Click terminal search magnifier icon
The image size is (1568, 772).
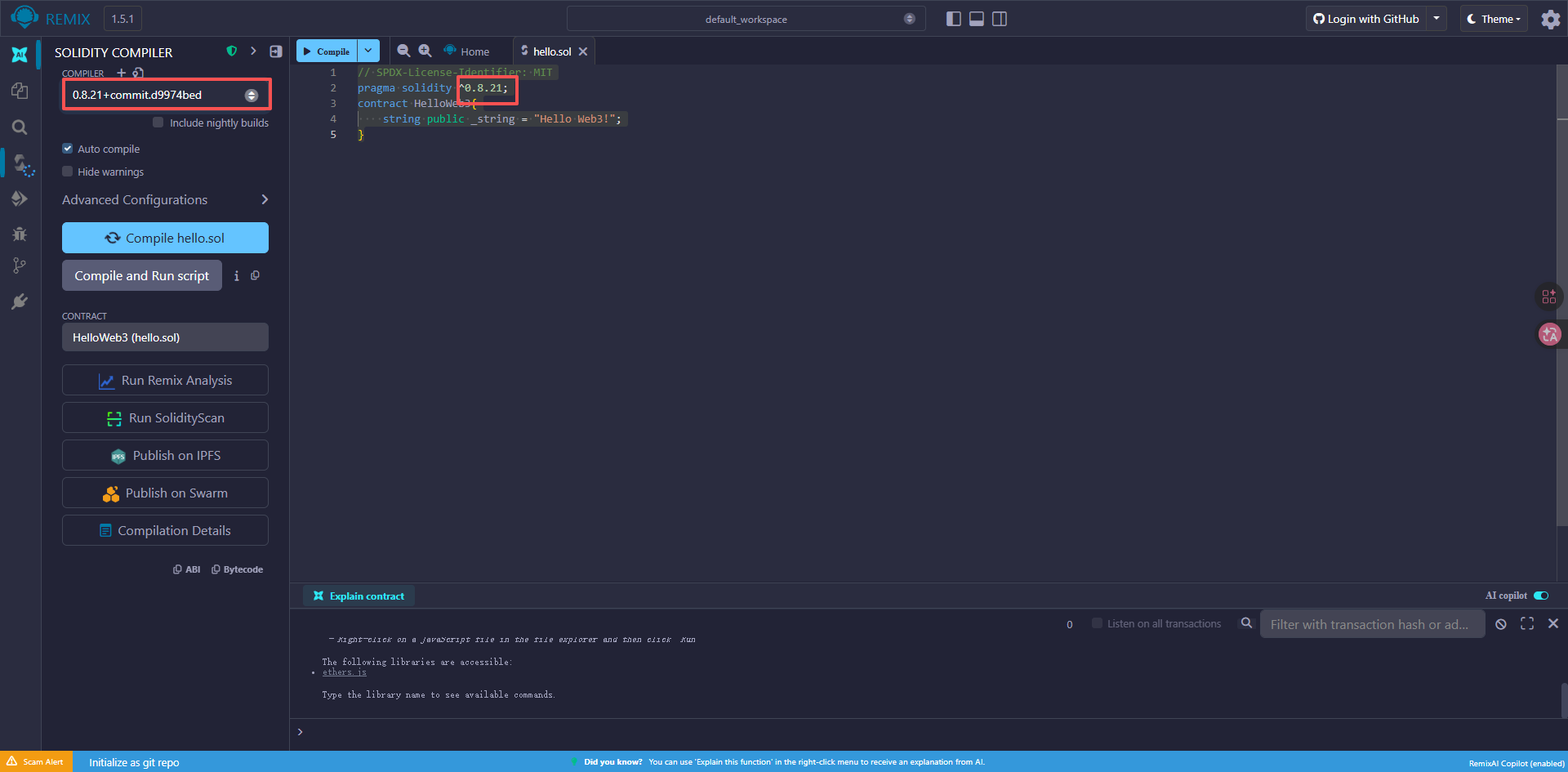click(1246, 623)
